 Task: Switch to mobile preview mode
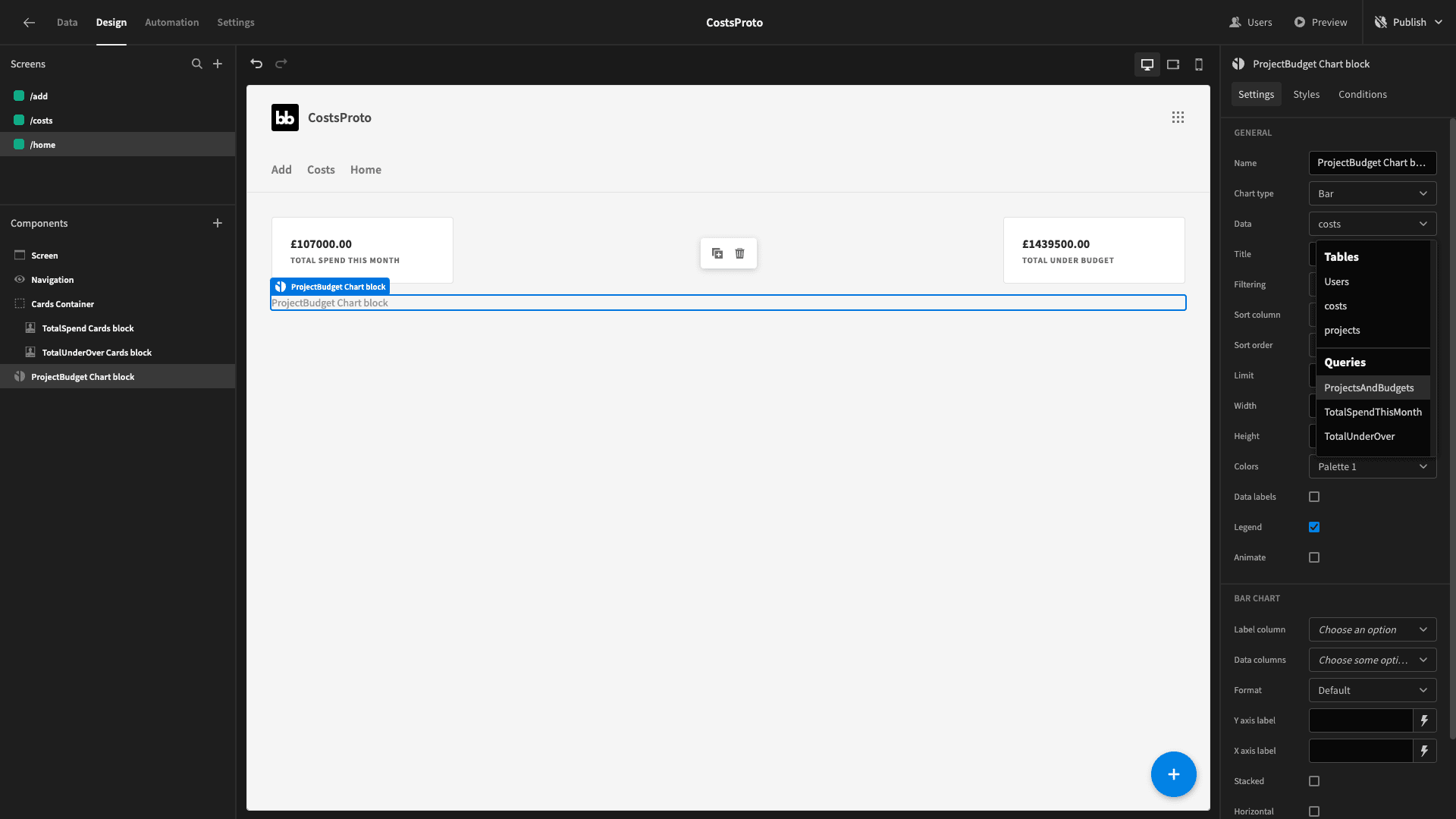point(1199,64)
